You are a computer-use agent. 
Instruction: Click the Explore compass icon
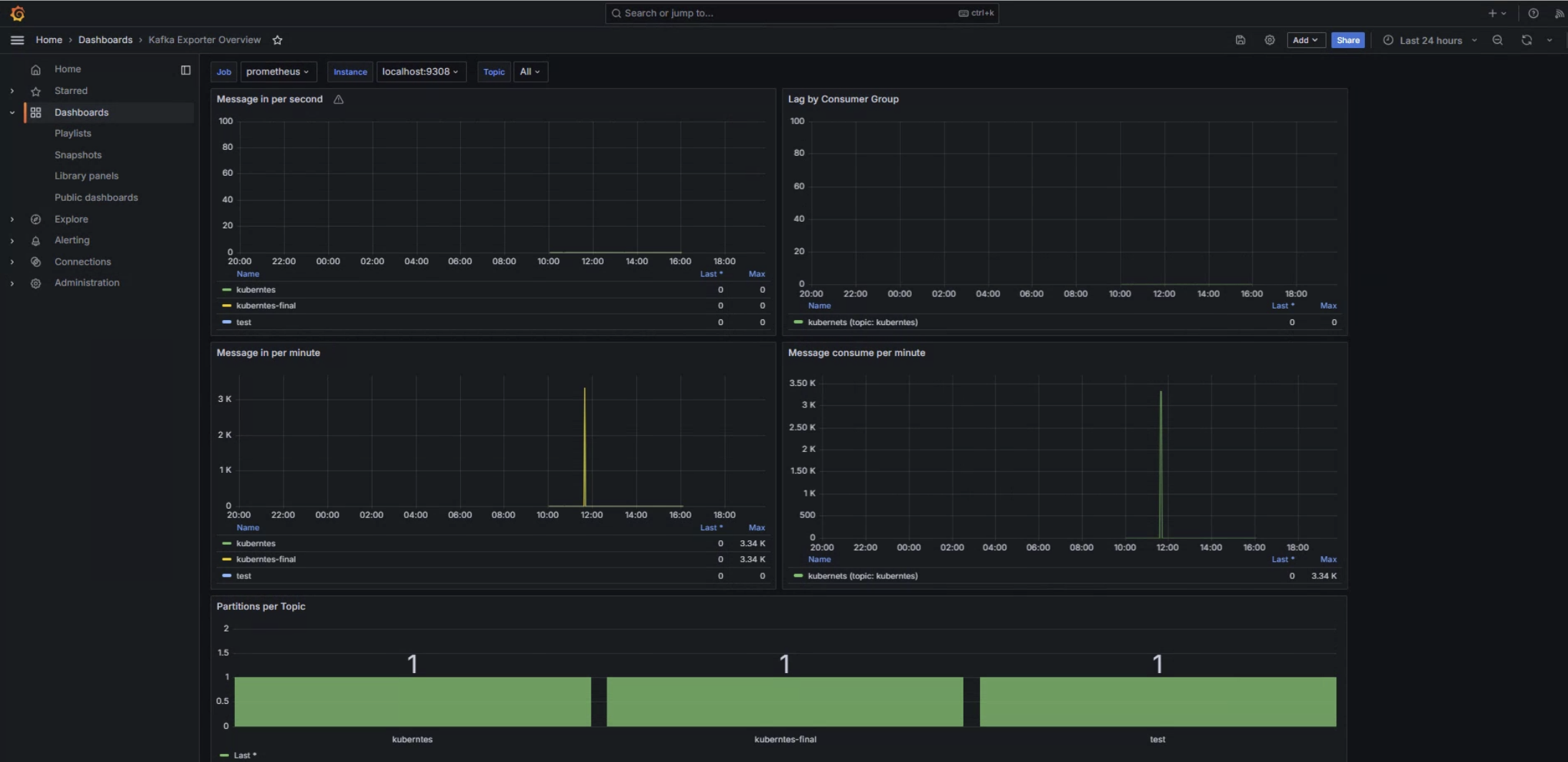pyautogui.click(x=36, y=220)
